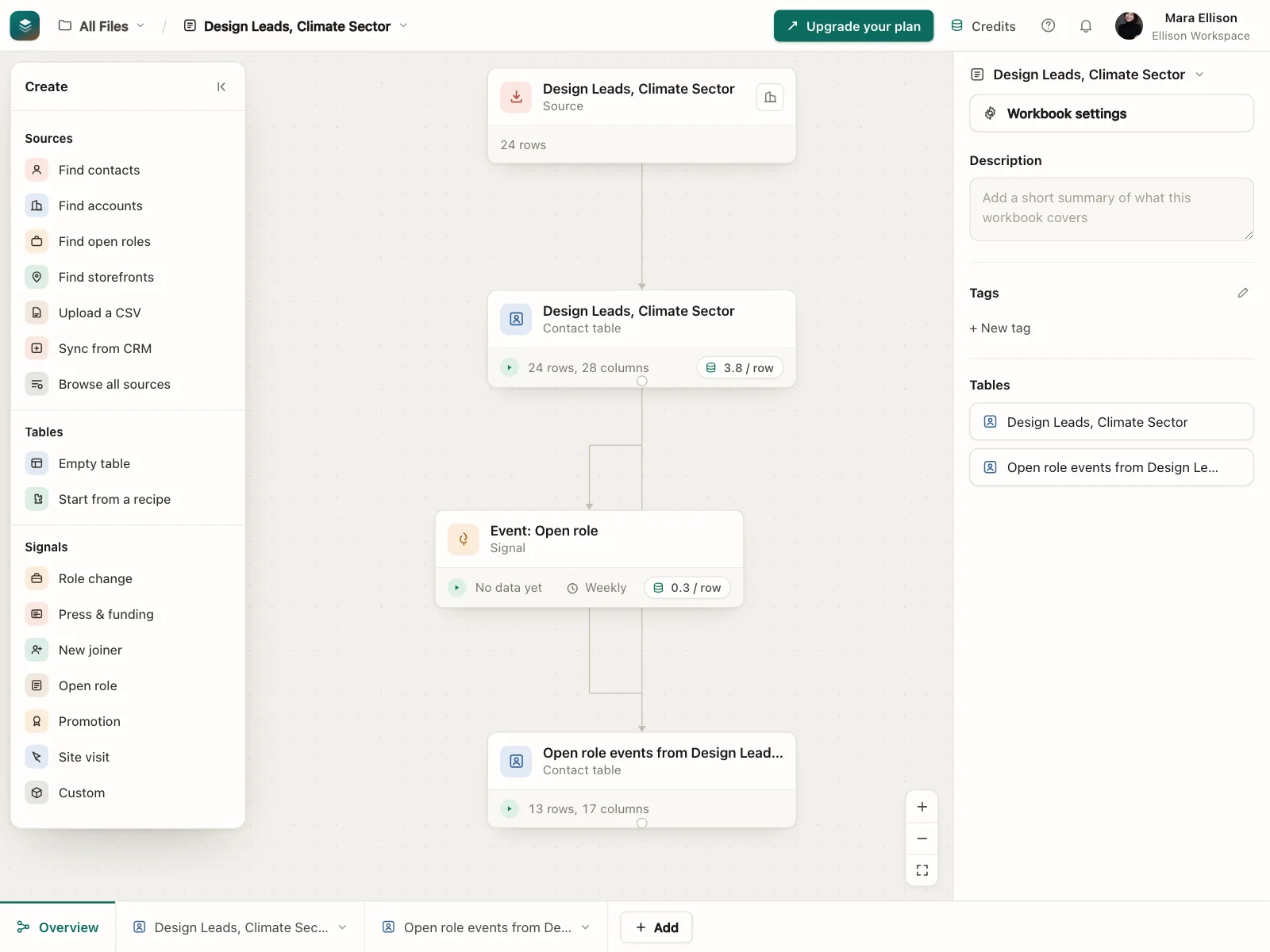Click + New tag
Screen dimensions: 1270x952
coord(1000,328)
